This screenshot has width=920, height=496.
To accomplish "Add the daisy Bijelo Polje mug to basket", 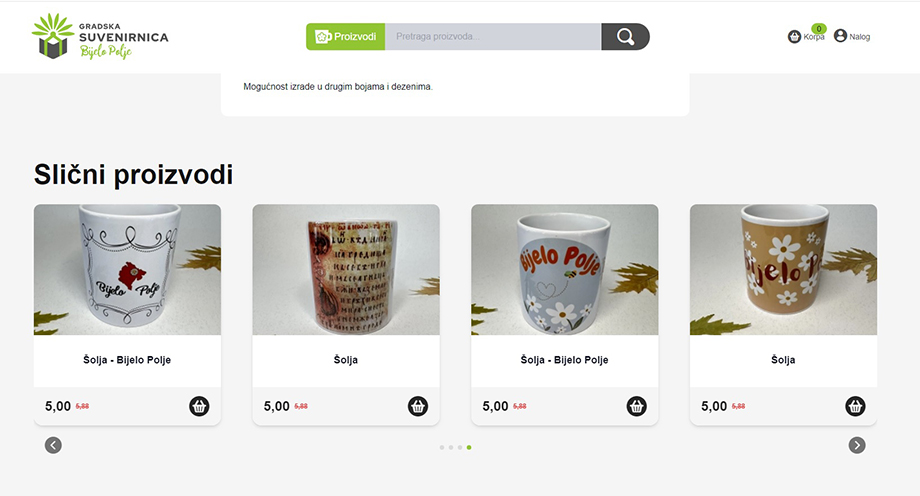I will [637, 406].
